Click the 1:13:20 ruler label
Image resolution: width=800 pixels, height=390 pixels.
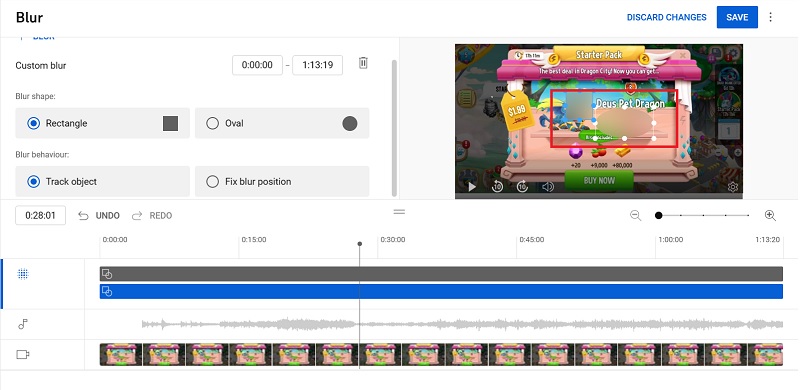[x=768, y=239]
